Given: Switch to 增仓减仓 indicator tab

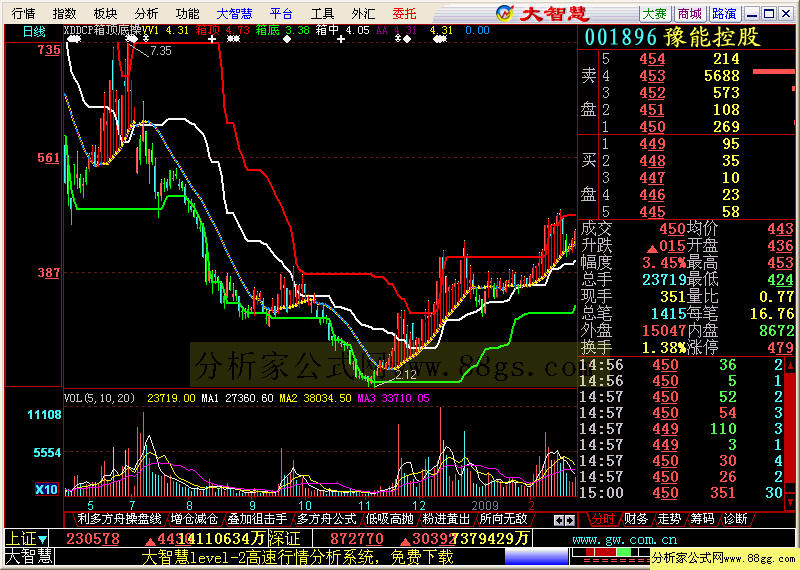Looking at the screenshot, I should point(194,519).
